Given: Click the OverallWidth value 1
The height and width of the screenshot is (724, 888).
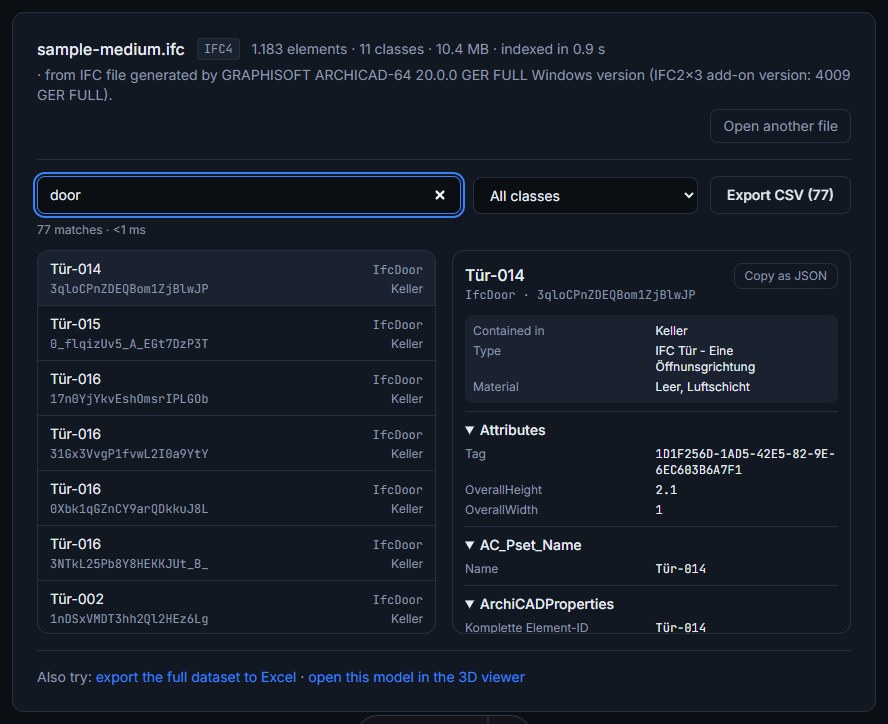Looking at the screenshot, I should tap(659, 509).
